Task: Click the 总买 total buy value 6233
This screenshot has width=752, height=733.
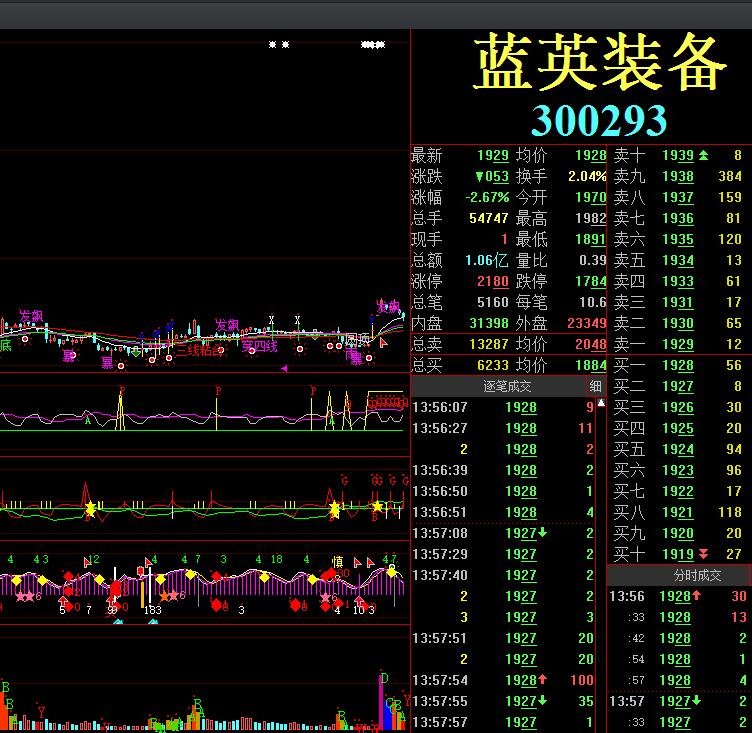Action: pos(493,365)
